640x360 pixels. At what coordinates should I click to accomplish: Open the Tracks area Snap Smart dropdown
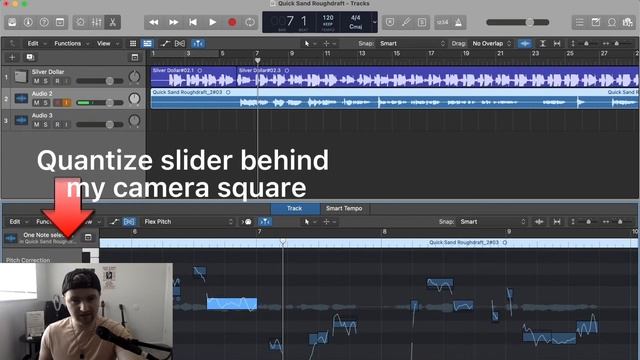412,43
